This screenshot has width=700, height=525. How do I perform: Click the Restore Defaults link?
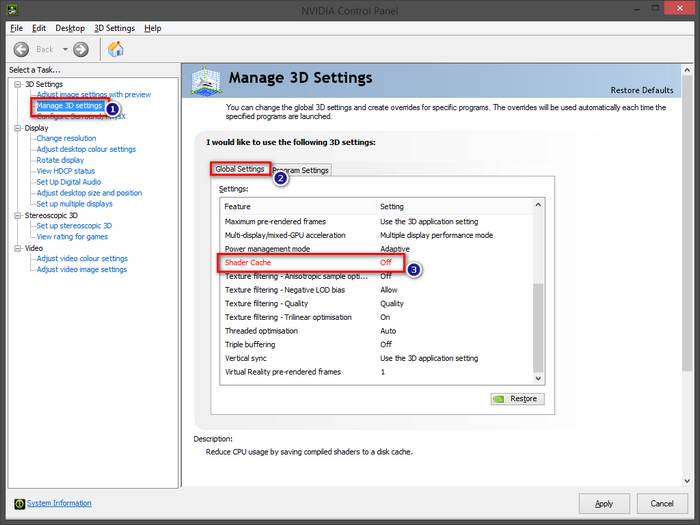coord(642,90)
